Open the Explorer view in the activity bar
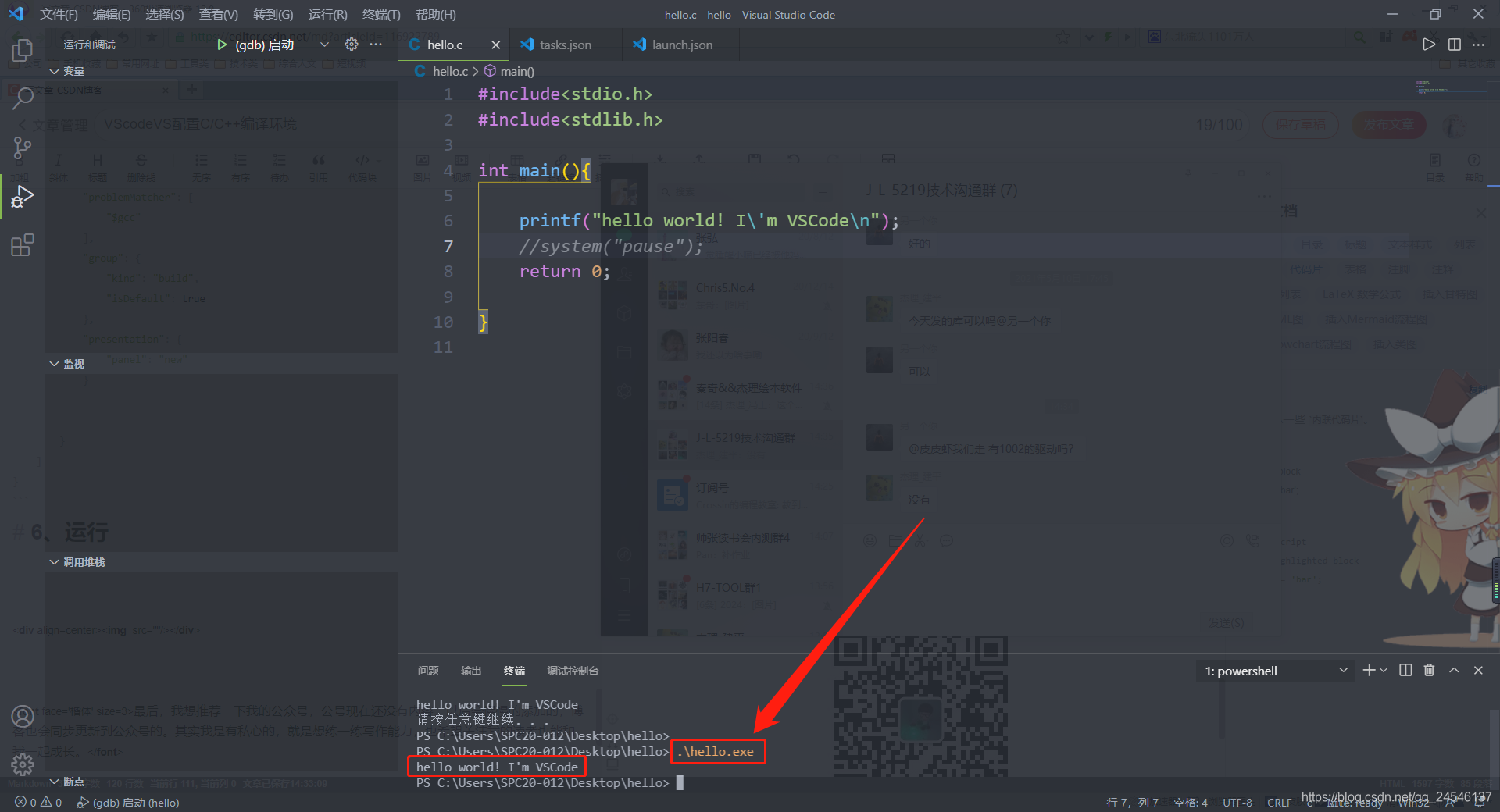This screenshot has width=1500, height=812. 22,51
